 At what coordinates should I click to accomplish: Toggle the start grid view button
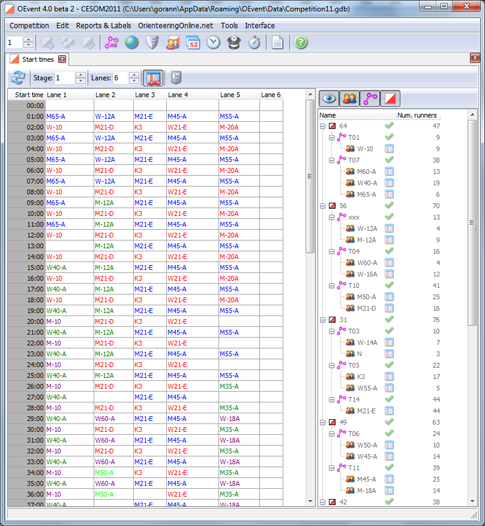(x=153, y=78)
